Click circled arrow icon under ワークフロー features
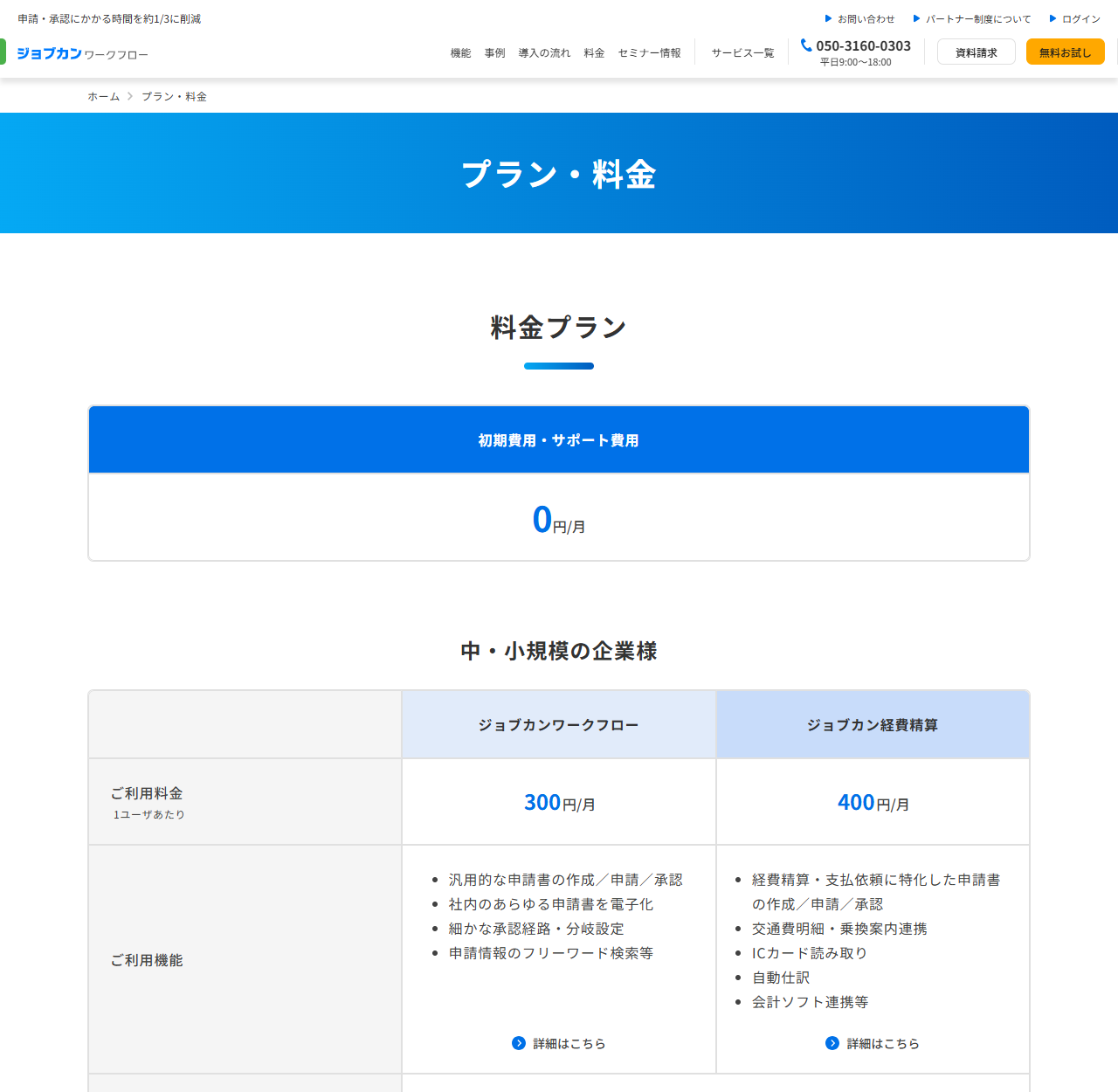 [519, 1043]
